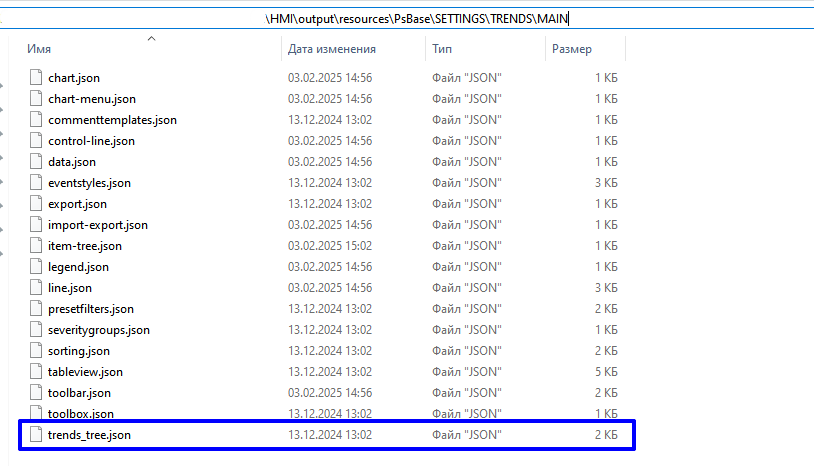Sort by Дата изменения column header
Viewport: 814px width, 466px height.
tap(330, 49)
